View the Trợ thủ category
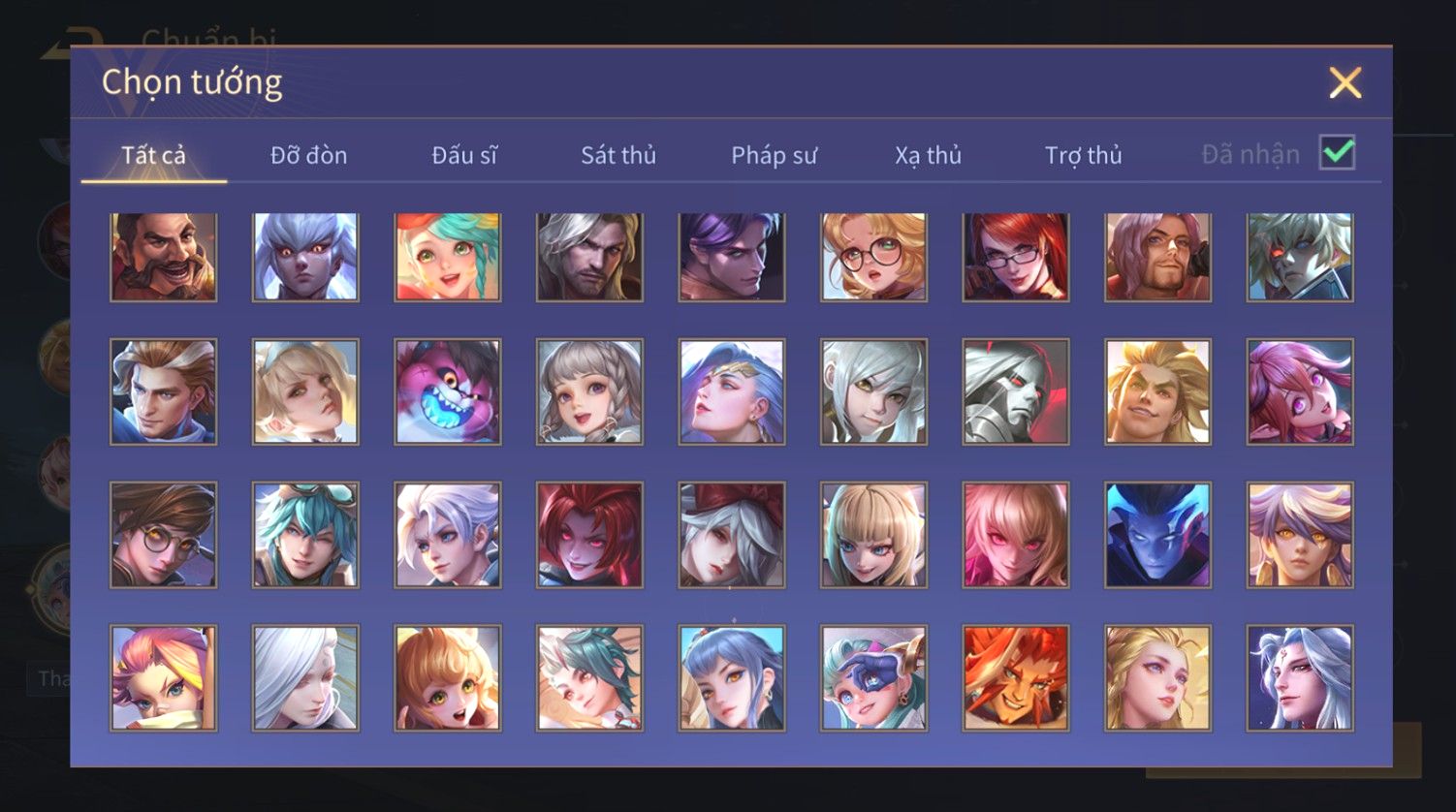The width and height of the screenshot is (1456, 812). [x=1083, y=155]
